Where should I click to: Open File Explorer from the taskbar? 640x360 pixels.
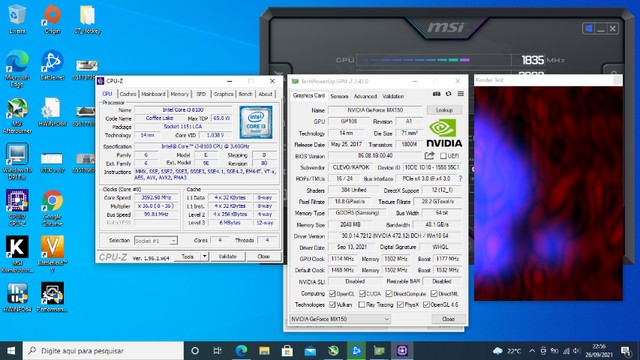click(264, 351)
